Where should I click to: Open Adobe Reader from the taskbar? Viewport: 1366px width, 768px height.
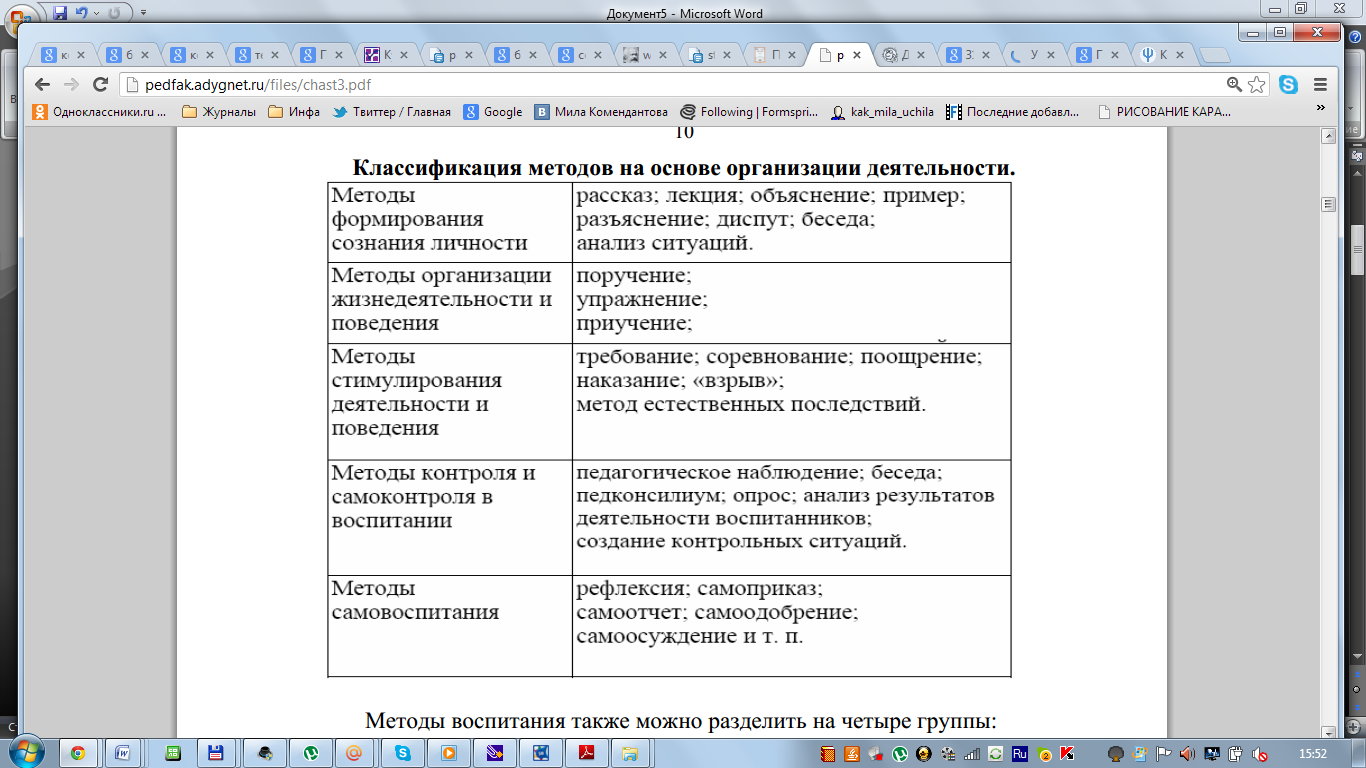coord(585,752)
